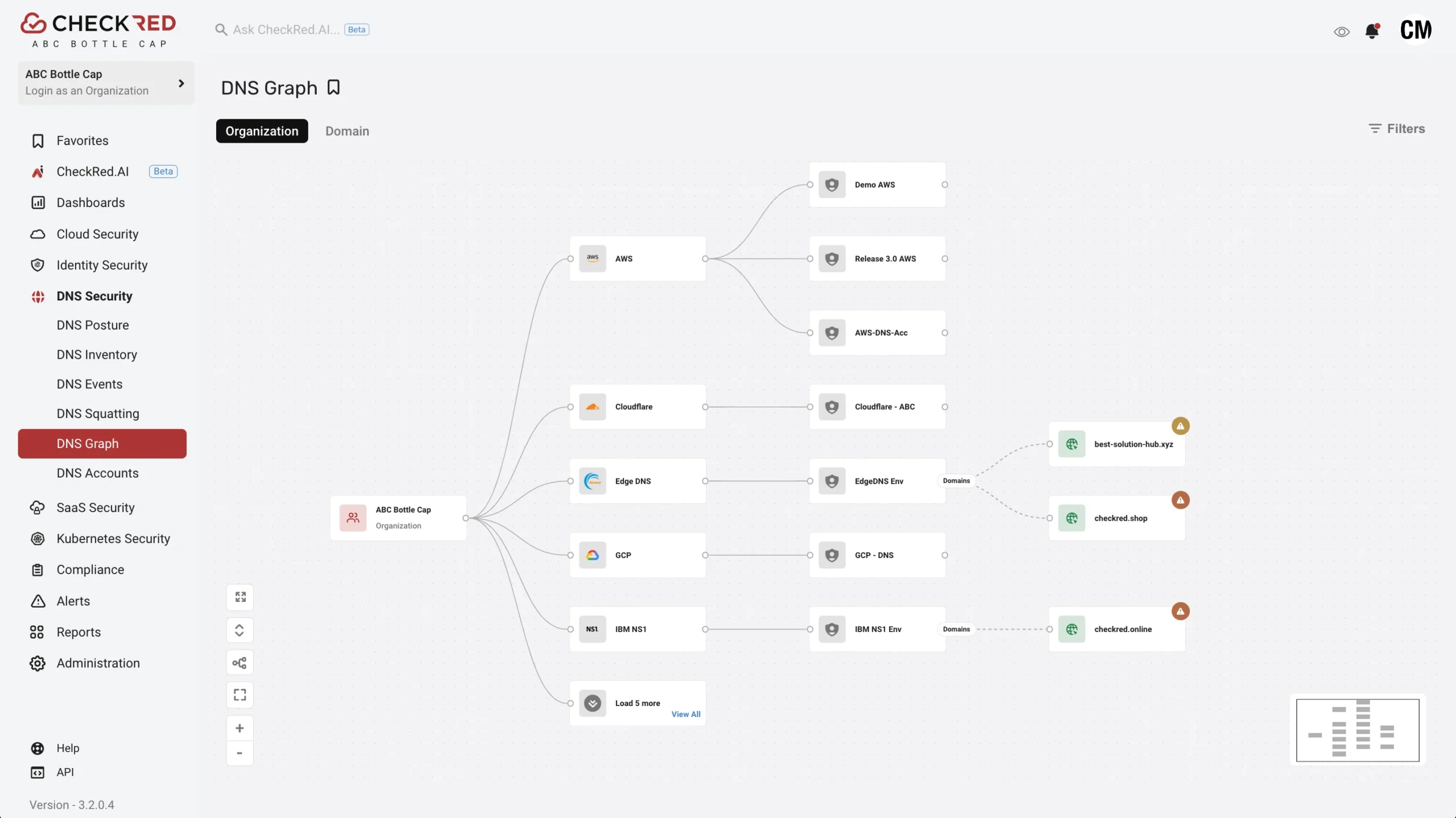Select the EdgeDNS Env account node
Screen dimensions: 1456x818
coord(877,481)
